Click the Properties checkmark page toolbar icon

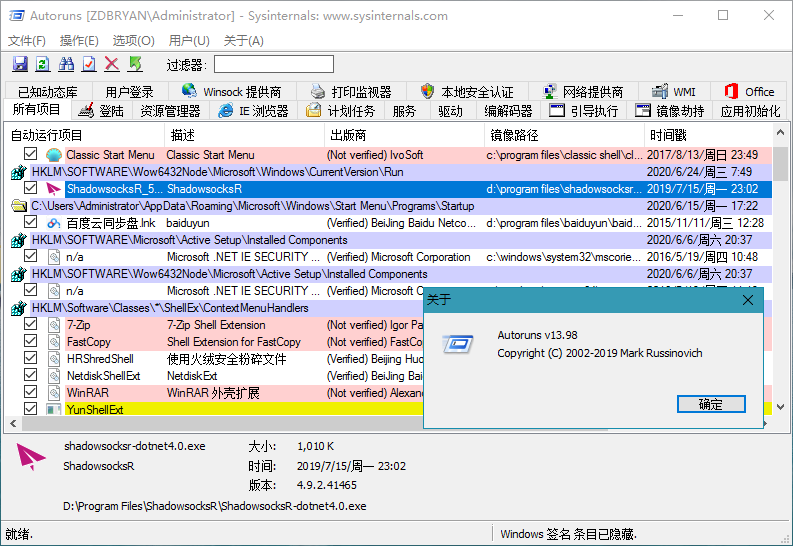coord(89,64)
